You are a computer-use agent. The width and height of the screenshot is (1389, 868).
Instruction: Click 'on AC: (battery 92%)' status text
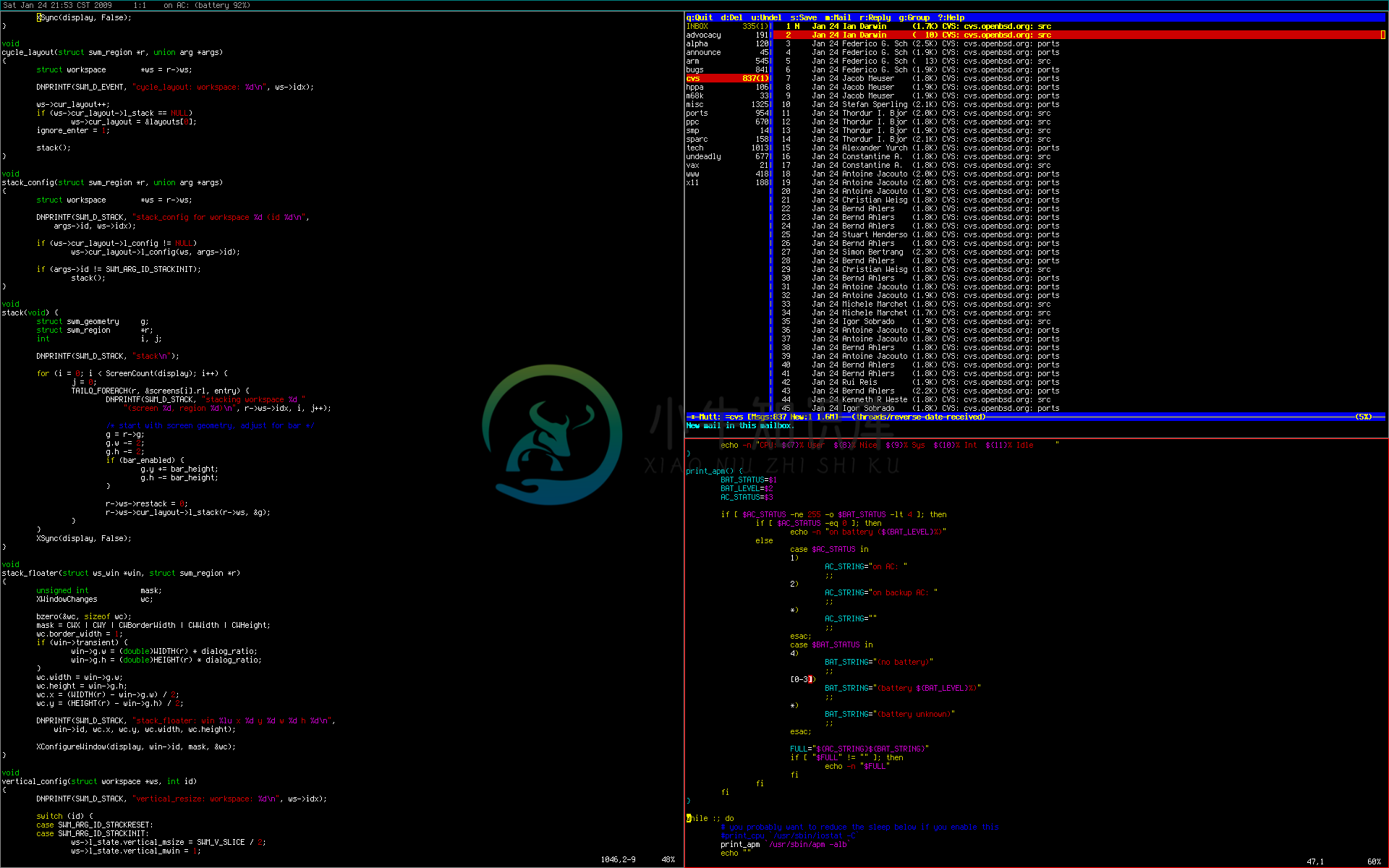[207, 5]
